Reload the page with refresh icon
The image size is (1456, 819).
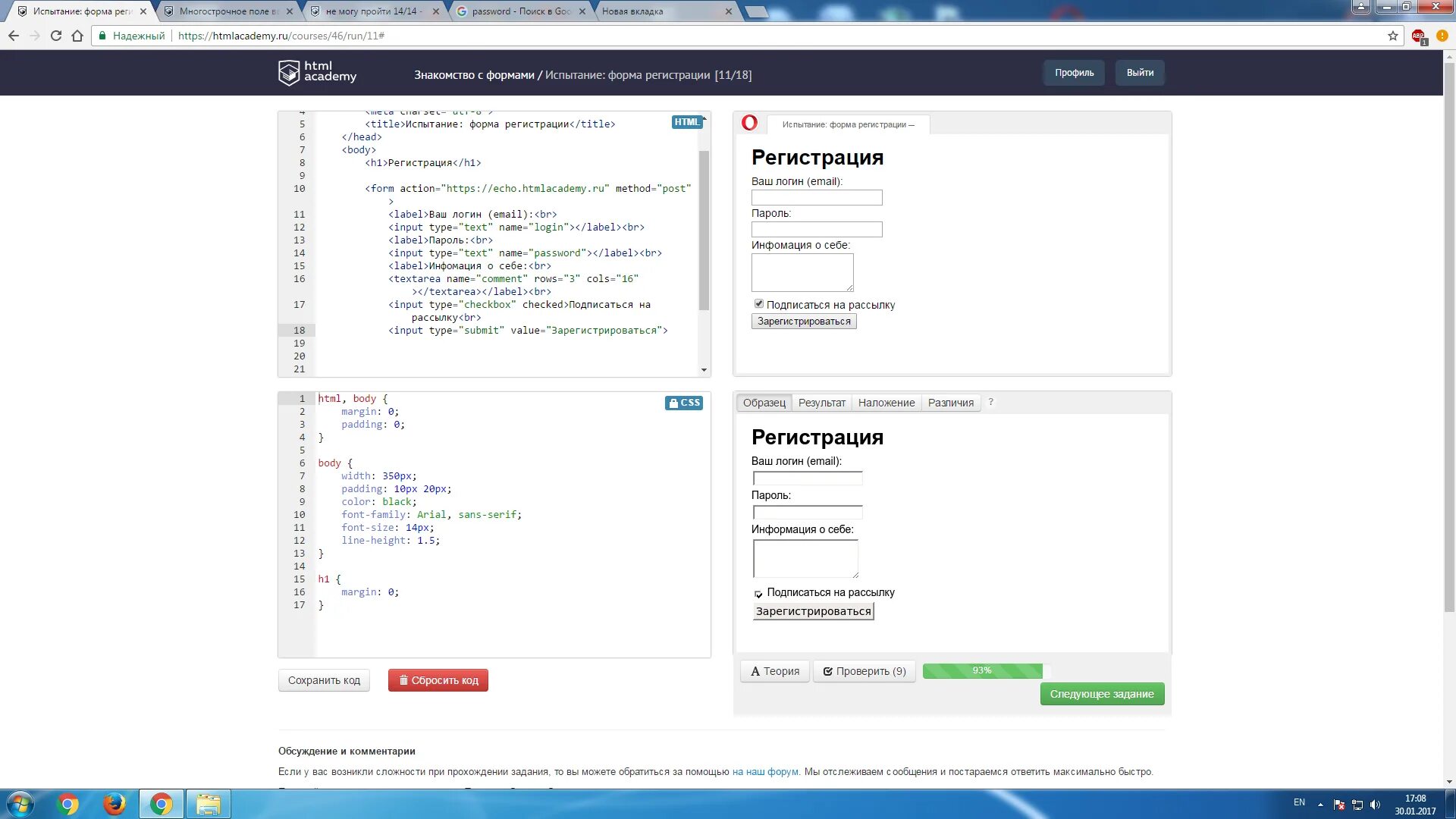[x=56, y=36]
